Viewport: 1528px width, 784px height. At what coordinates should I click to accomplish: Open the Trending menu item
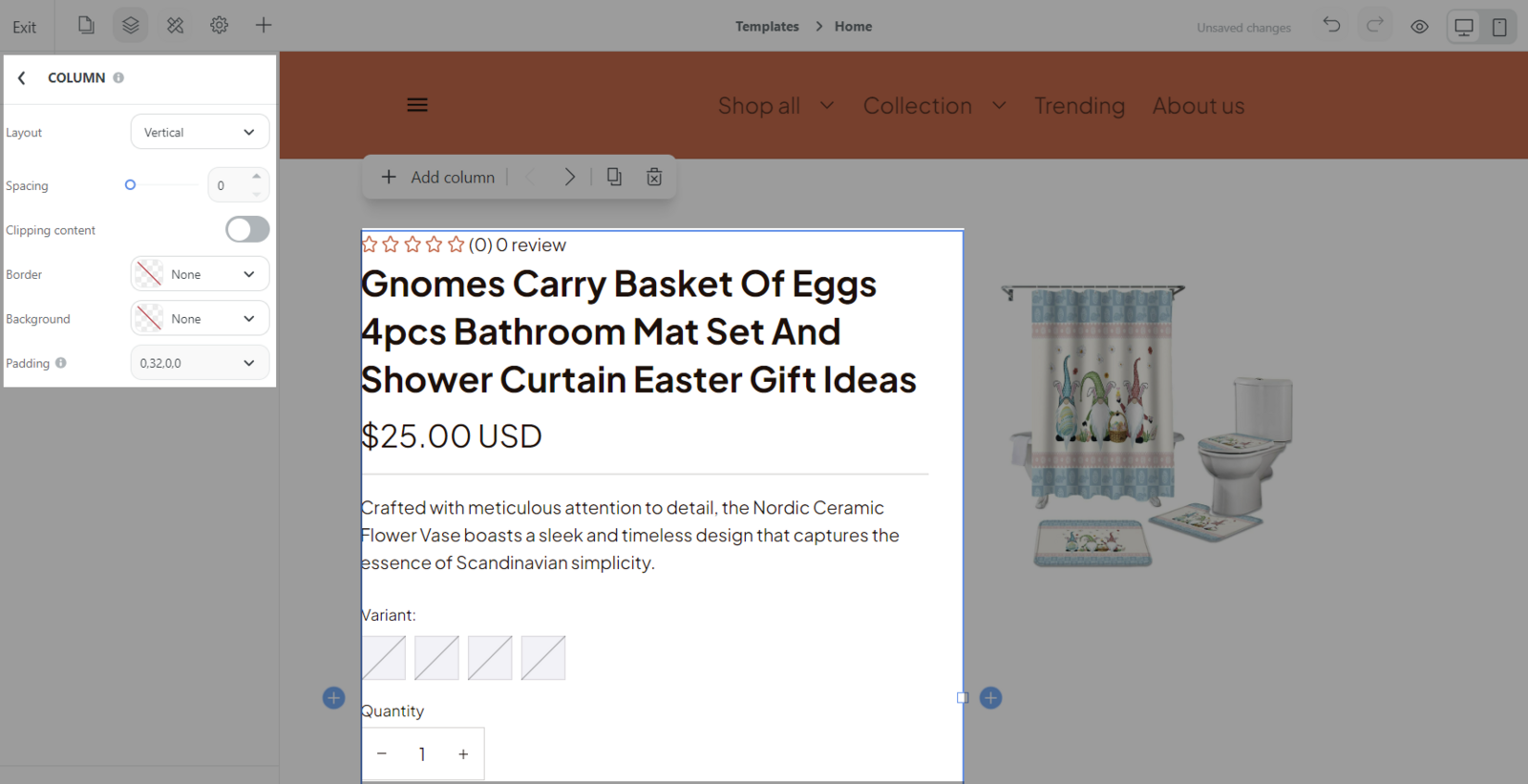pyautogui.click(x=1080, y=106)
